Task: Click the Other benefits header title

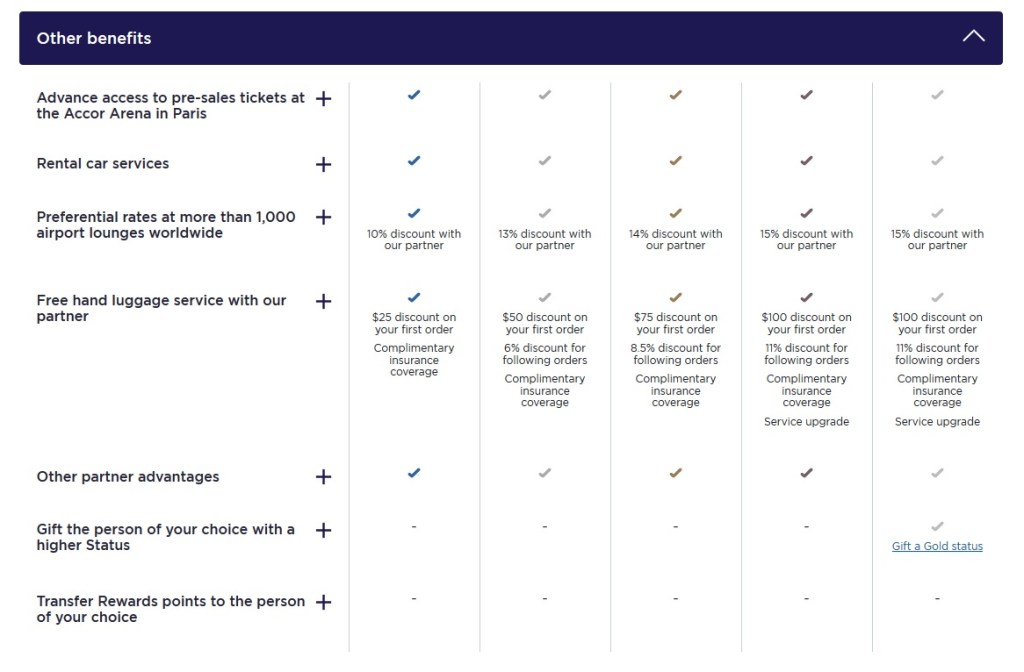Action: (94, 38)
